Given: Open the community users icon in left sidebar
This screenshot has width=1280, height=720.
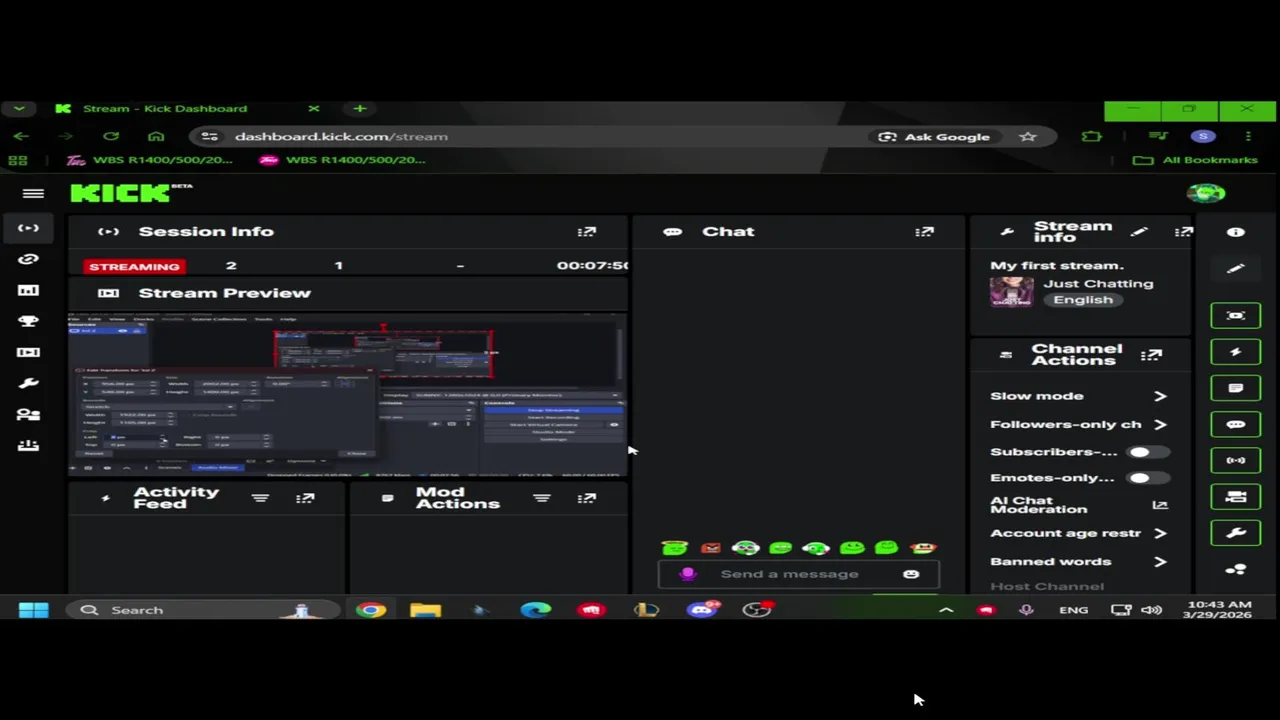Looking at the screenshot, I should click(28, 414).
